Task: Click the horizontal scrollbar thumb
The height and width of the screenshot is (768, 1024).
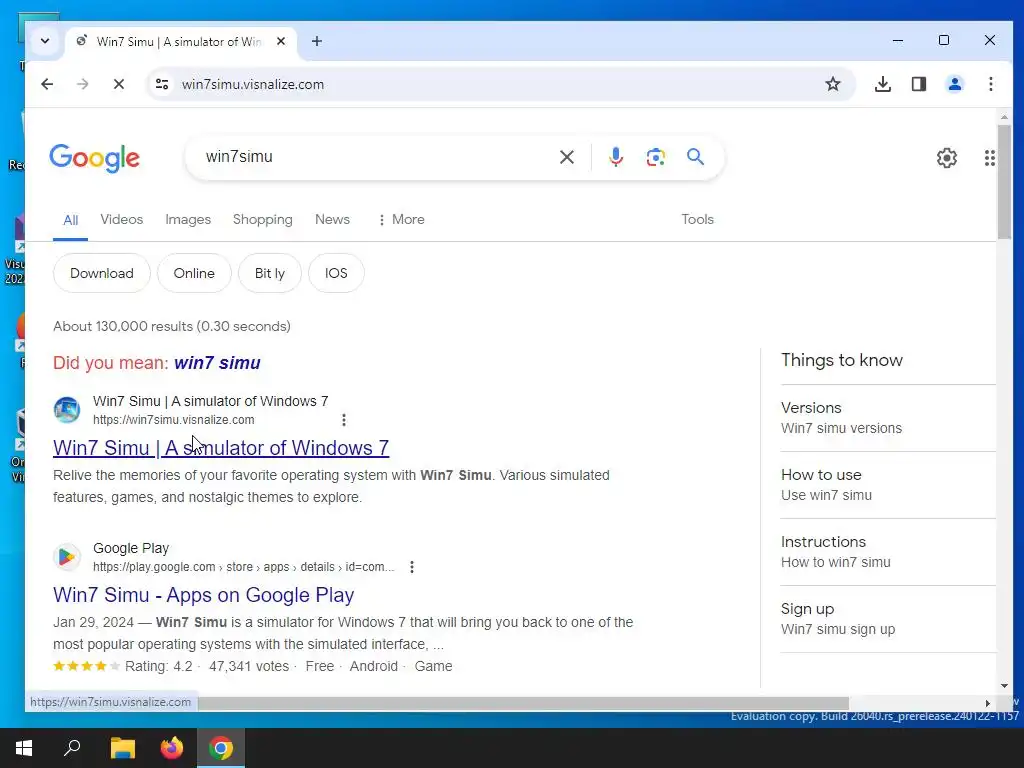Action: [522, 703]
